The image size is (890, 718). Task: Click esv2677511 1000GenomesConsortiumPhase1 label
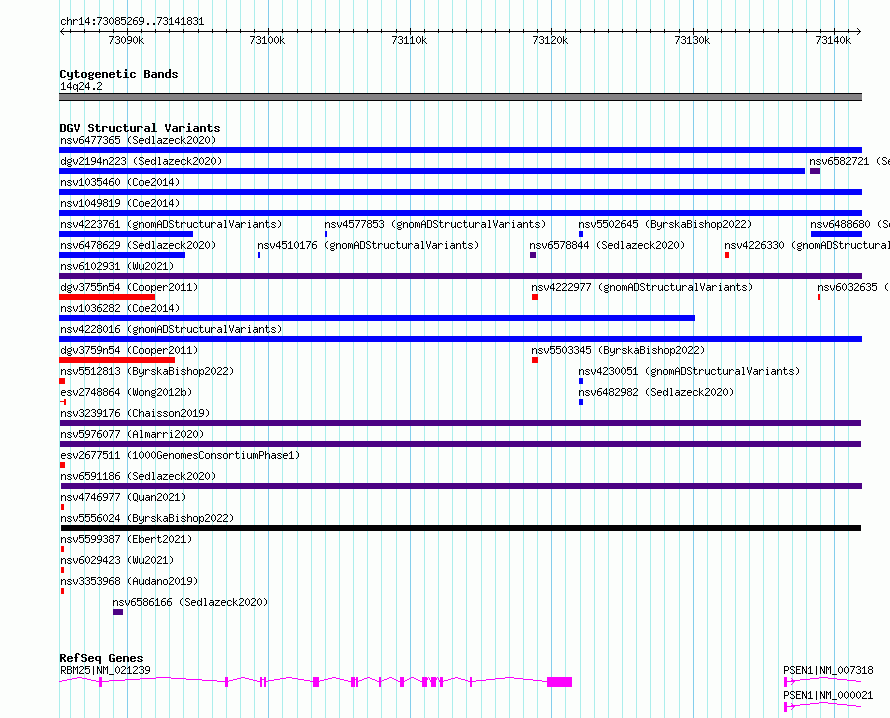[180, 455]
